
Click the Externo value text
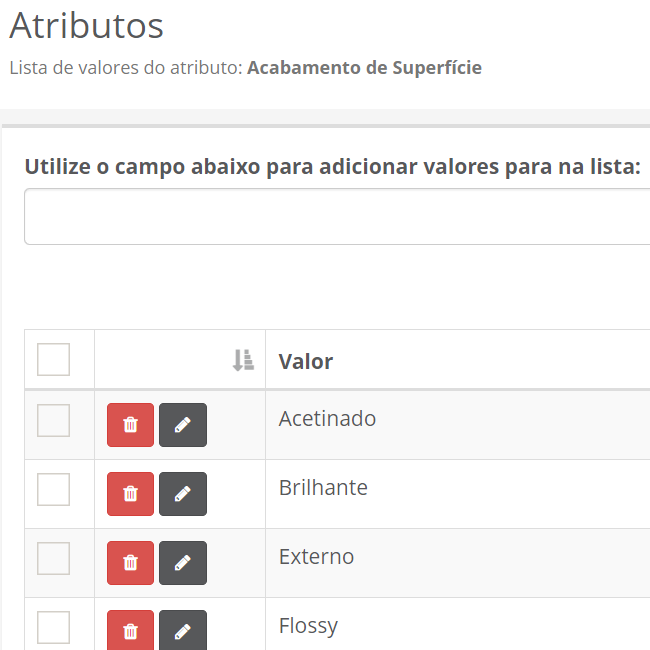316,557
